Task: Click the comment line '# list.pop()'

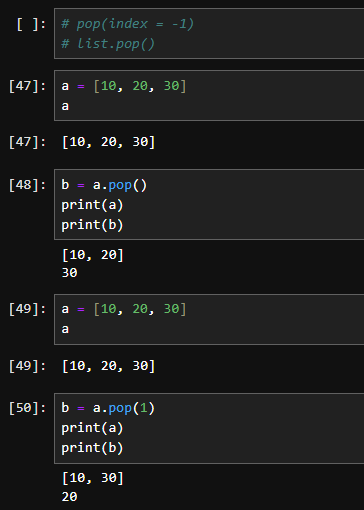Action: coord(108,44)
